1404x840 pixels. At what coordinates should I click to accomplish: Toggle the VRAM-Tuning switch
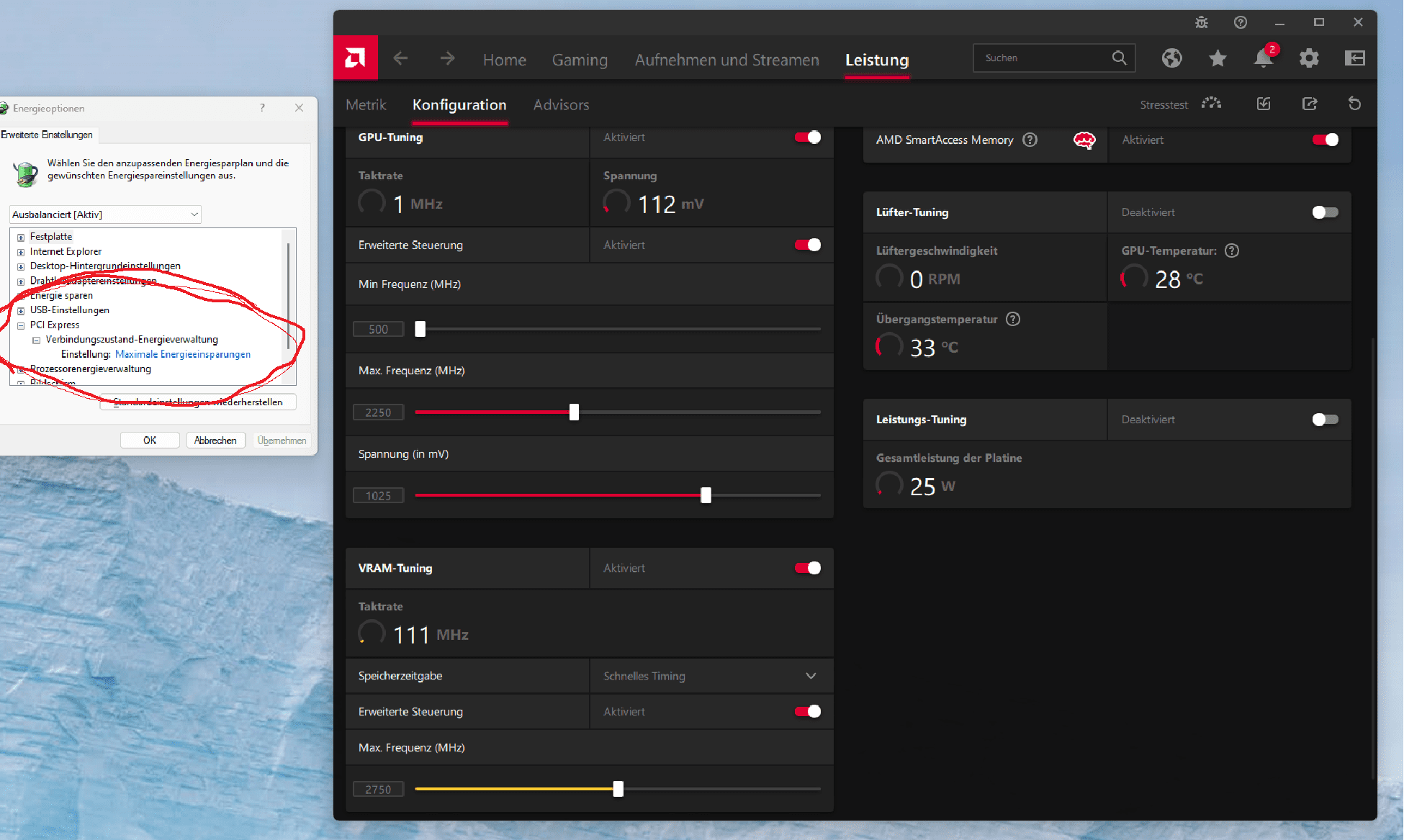pos(808,569)
